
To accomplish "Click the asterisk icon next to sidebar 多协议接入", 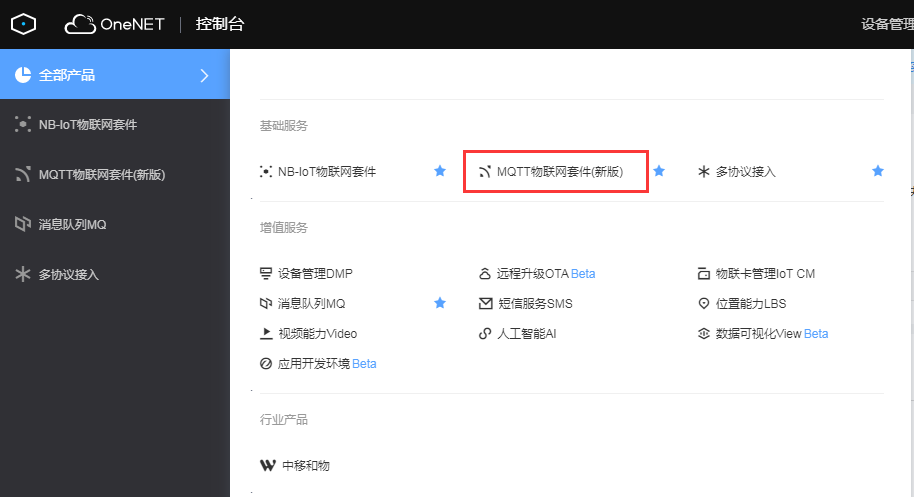I will click(23, 274).
